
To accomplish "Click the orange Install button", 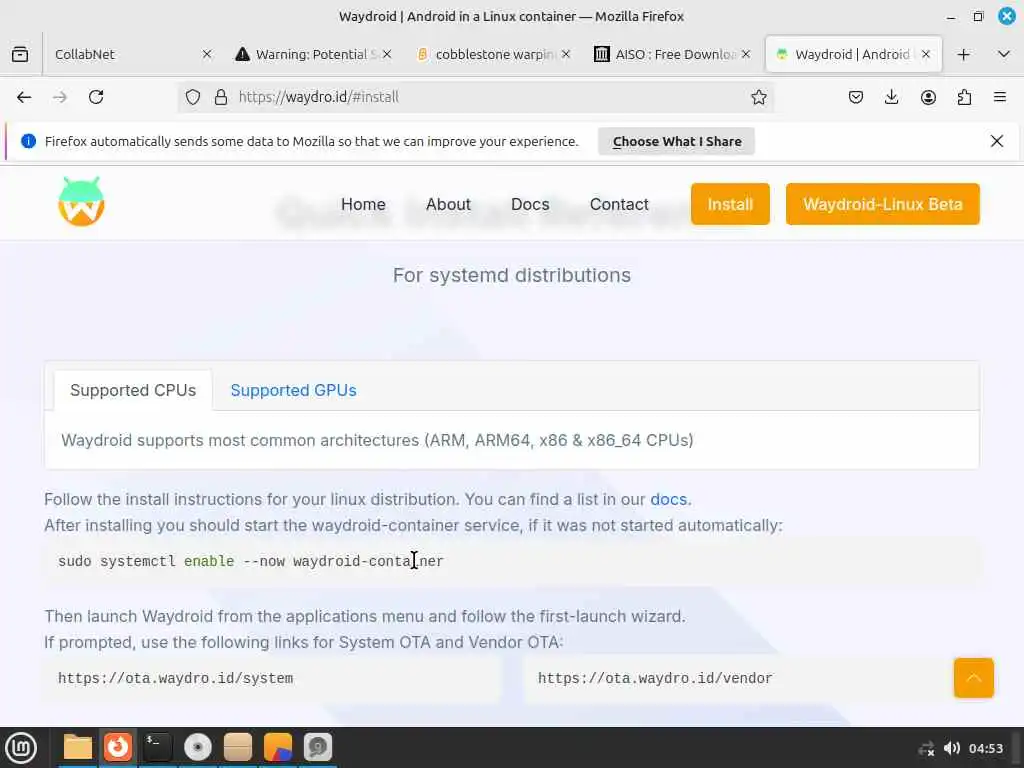I will click(x=730, y=204).
